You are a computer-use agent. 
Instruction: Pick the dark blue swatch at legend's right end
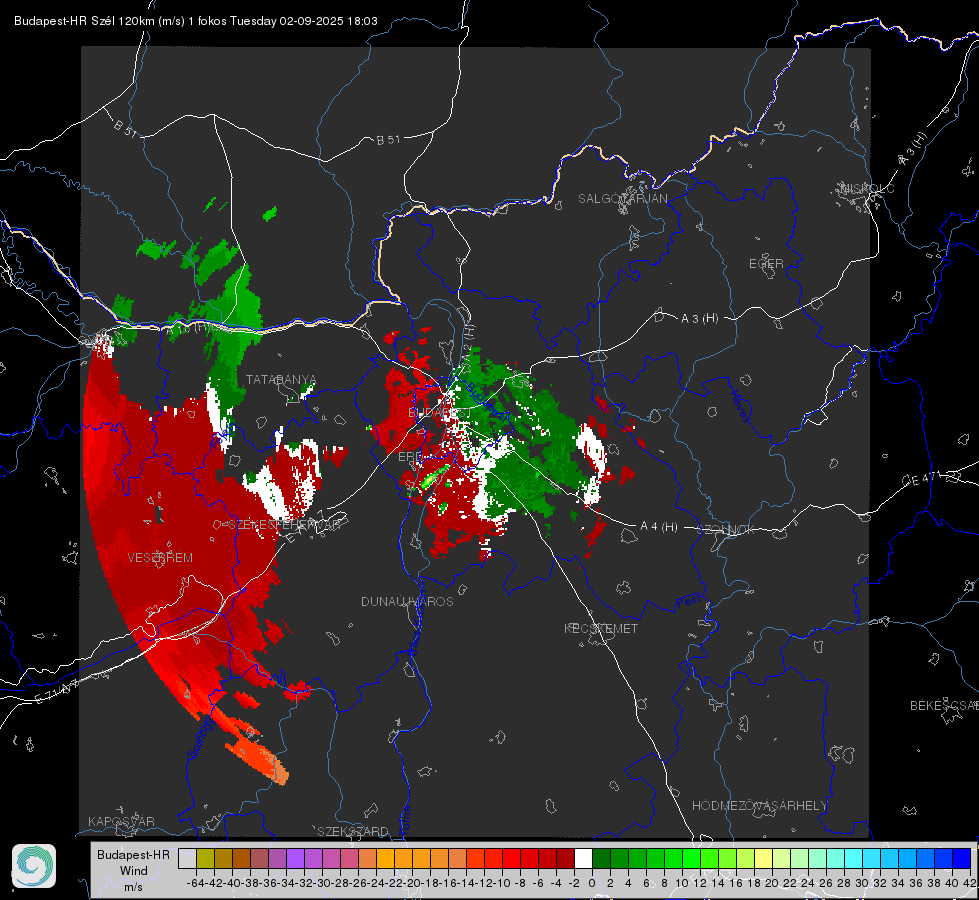click(x=962, y=858)
